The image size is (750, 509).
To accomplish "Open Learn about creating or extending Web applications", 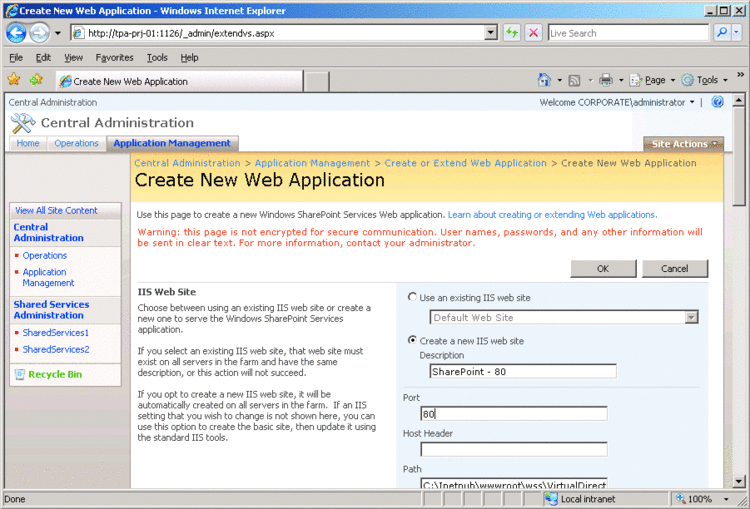I will pos(552,215).
